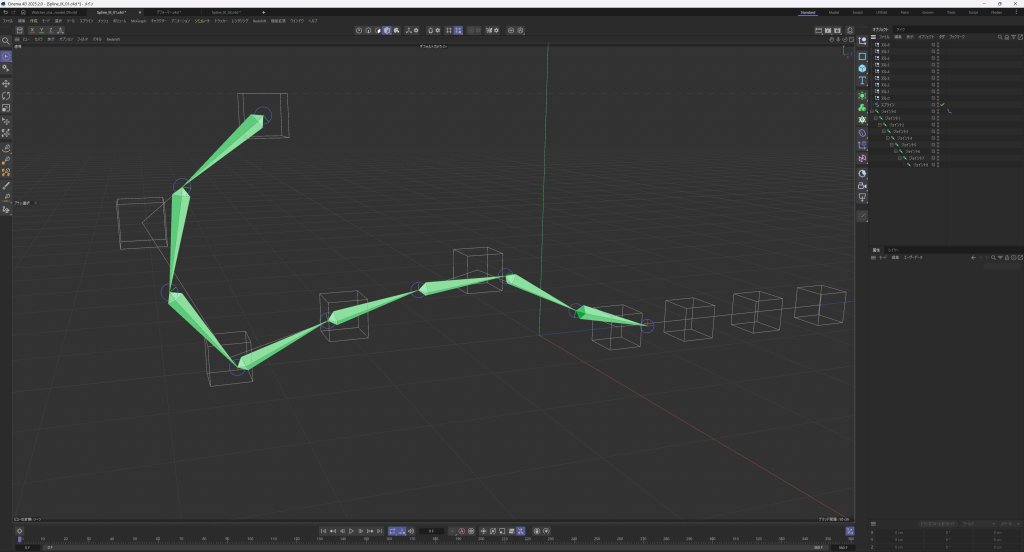This screenshot has width=1024, height=552.
Task: Click the IK tag on the ジョイント.0 row
Action: point(949,111)
